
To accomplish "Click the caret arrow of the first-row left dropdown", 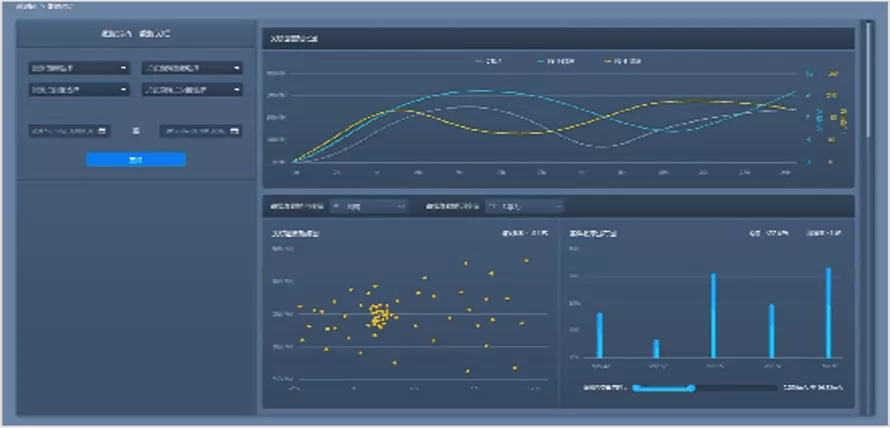I will [124, 68].
